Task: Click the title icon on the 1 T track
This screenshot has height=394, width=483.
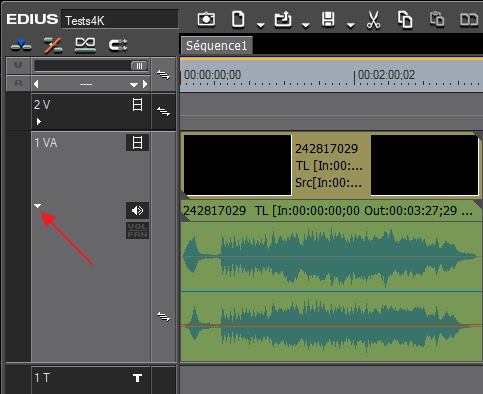Action: pos(137,378)
